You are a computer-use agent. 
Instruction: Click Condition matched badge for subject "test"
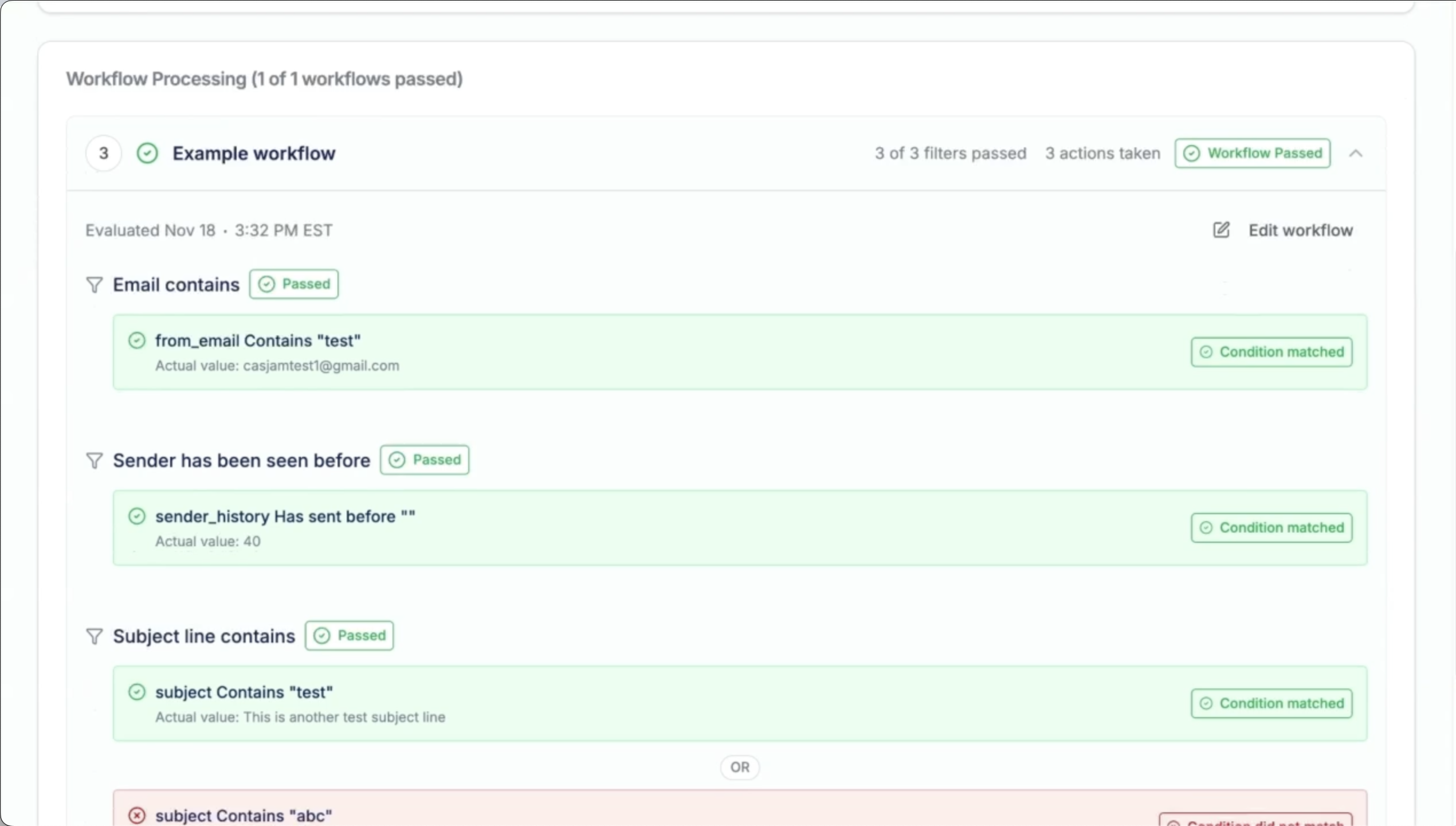pos(1271,703)
